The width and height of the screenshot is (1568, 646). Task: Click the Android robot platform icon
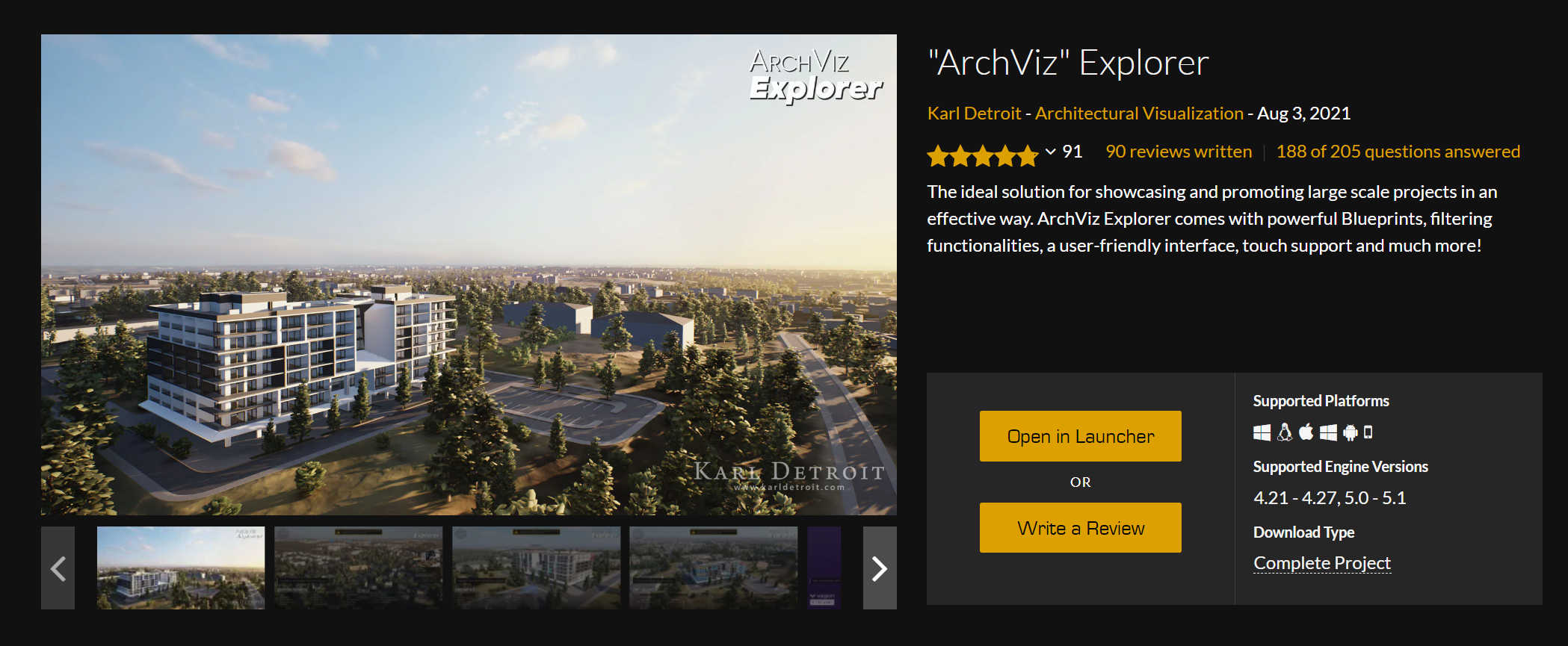(x=1350, y=432)
